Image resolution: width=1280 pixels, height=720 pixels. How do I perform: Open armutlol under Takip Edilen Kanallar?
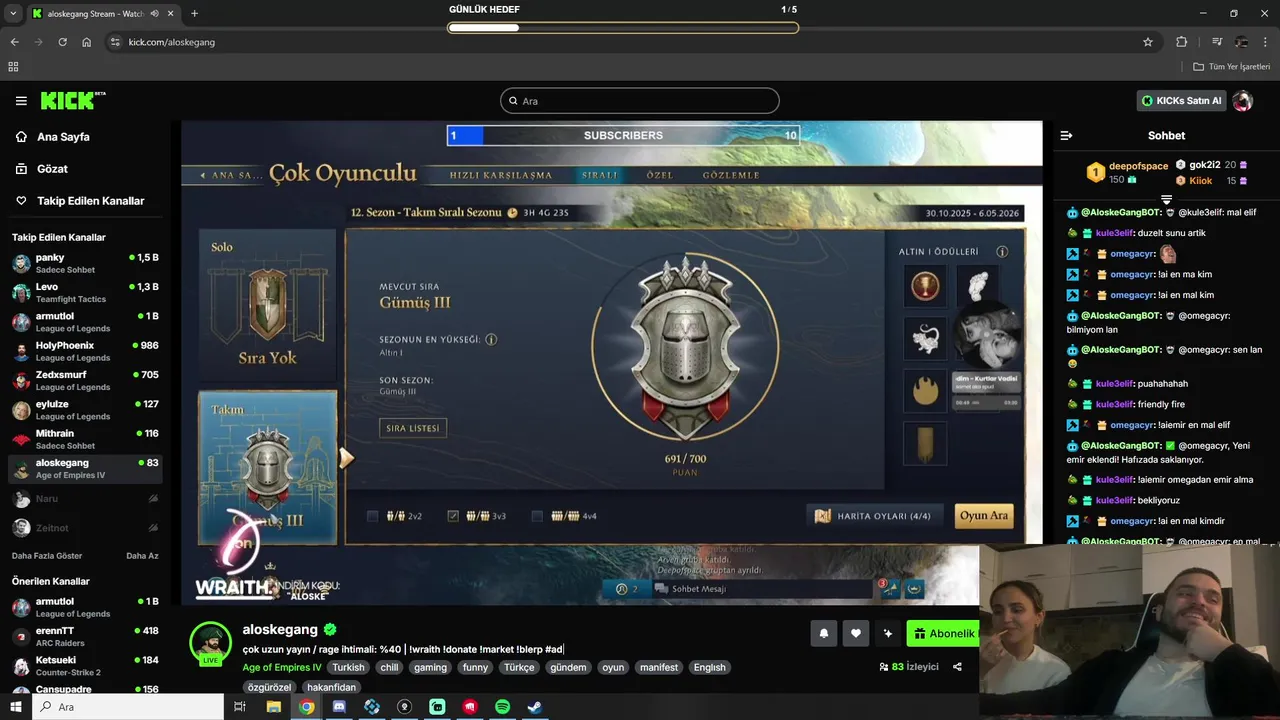coord(85,322)
